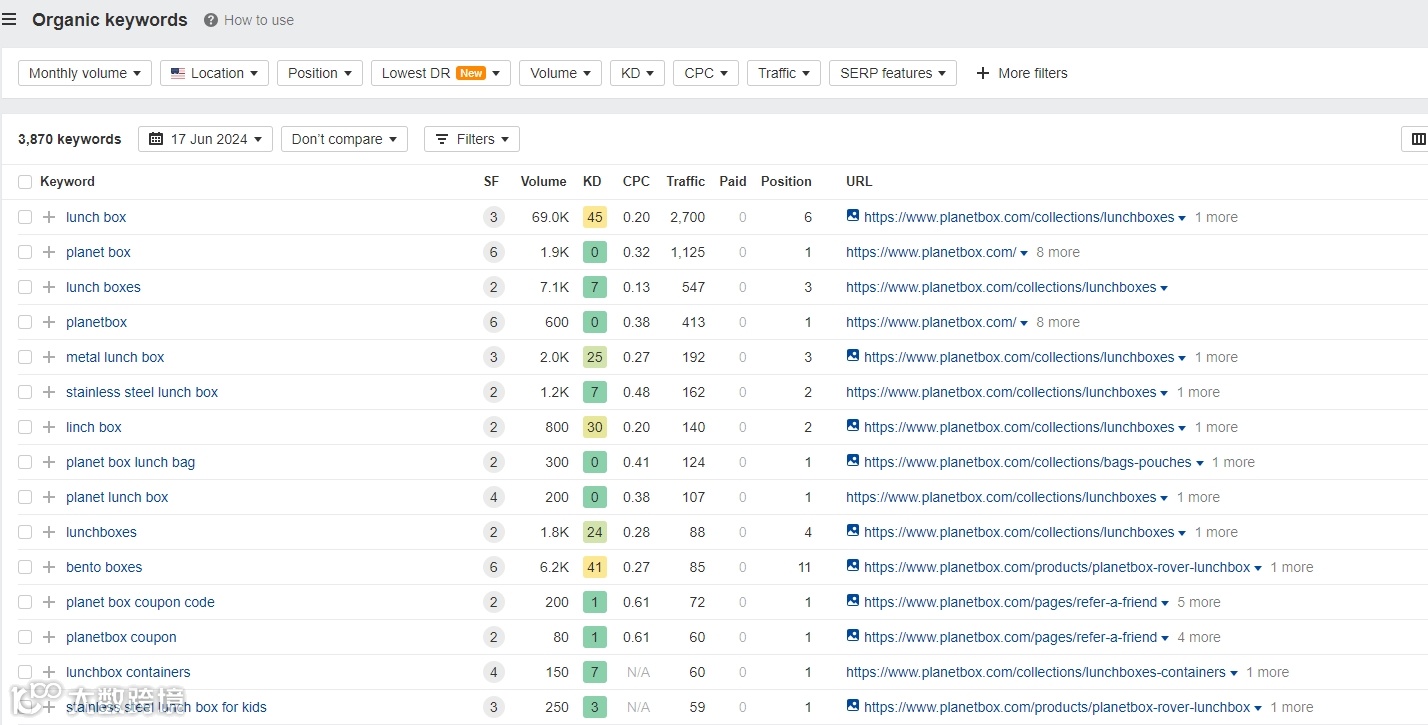Expand the plus icon for planet box coupon code
1428x725 pixels.
click(49, 602)
